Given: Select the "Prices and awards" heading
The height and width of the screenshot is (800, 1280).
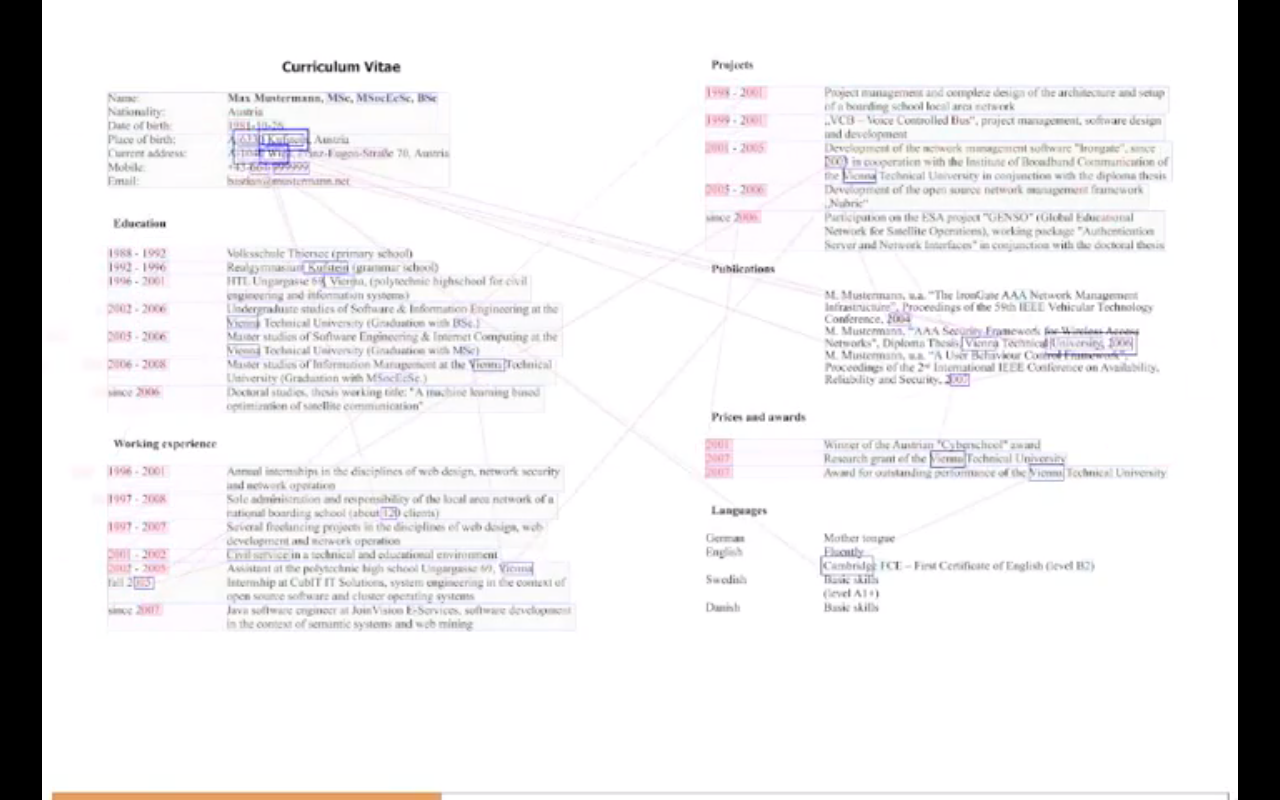Looking at the screenshot, I should point(758,417).
